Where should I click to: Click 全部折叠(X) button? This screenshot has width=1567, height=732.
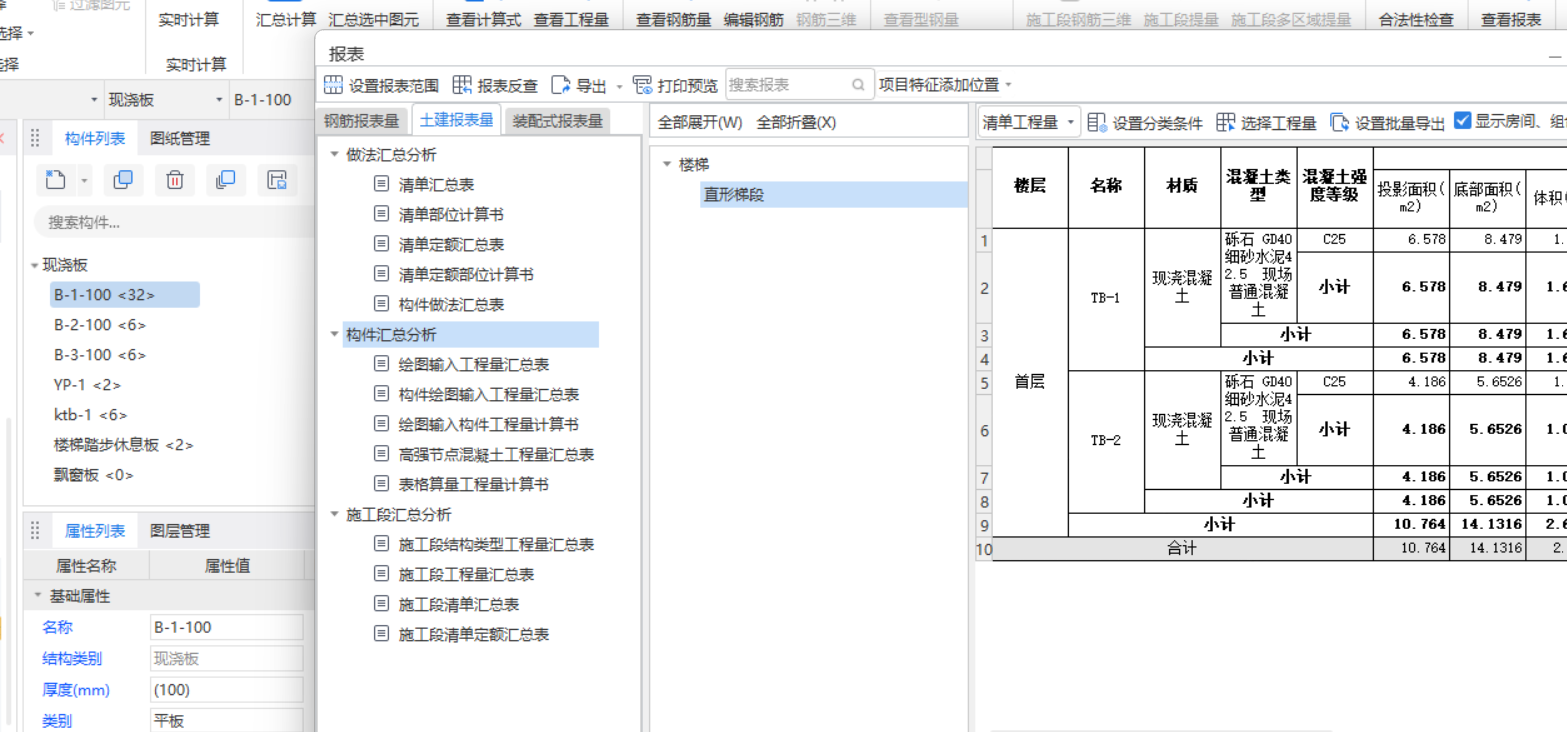tap(796, 122)
